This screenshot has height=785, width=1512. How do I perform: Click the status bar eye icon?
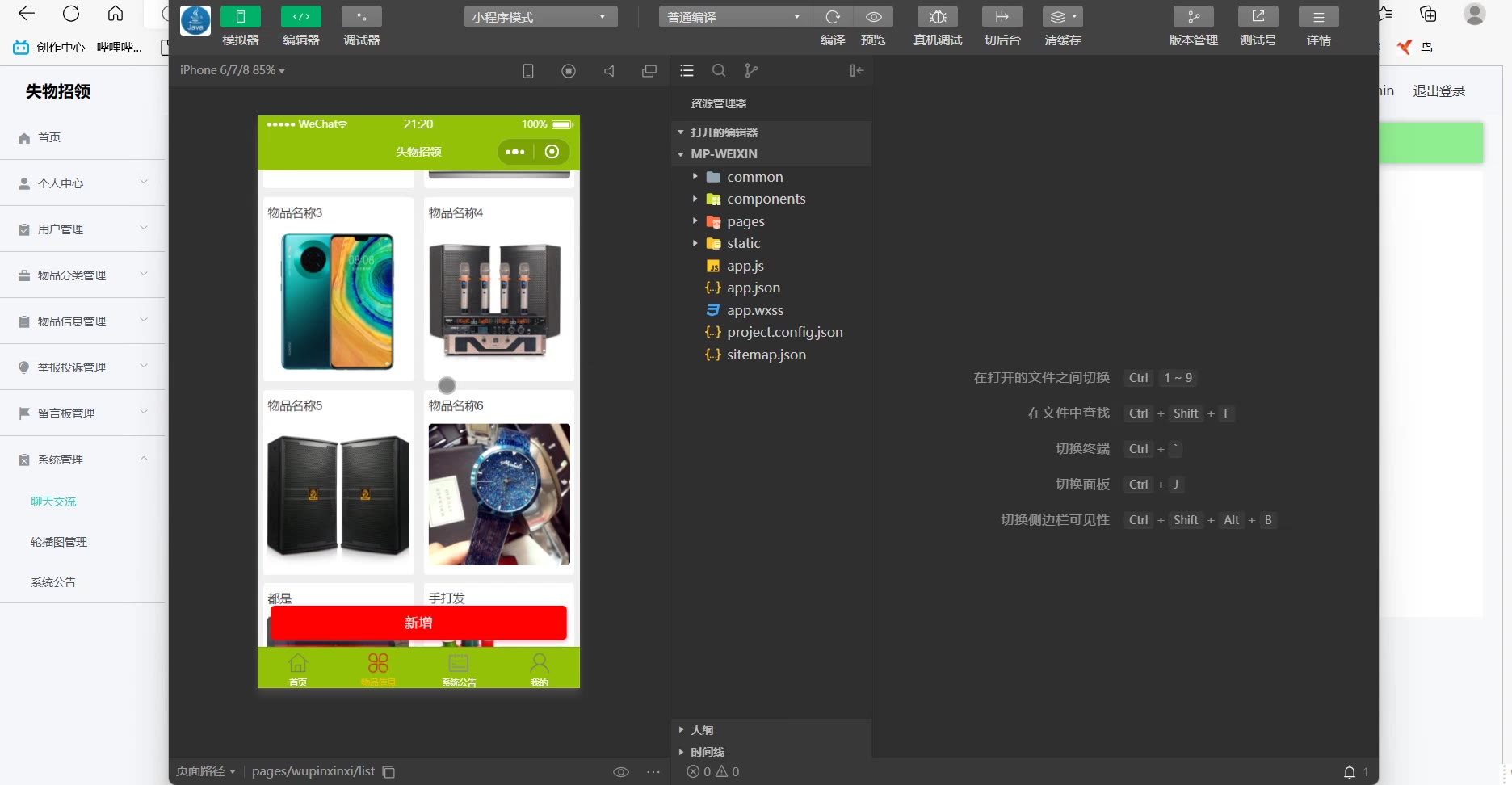[x=621, y=772]
